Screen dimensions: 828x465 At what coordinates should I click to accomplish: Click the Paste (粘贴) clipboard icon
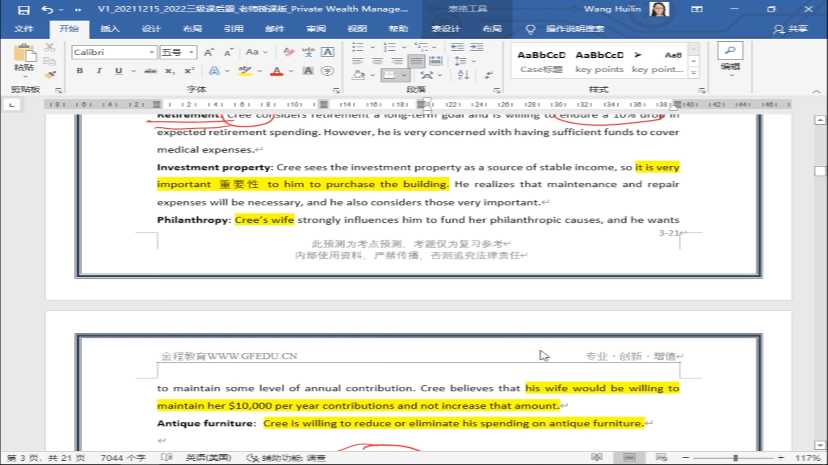[x=24, y=54]
